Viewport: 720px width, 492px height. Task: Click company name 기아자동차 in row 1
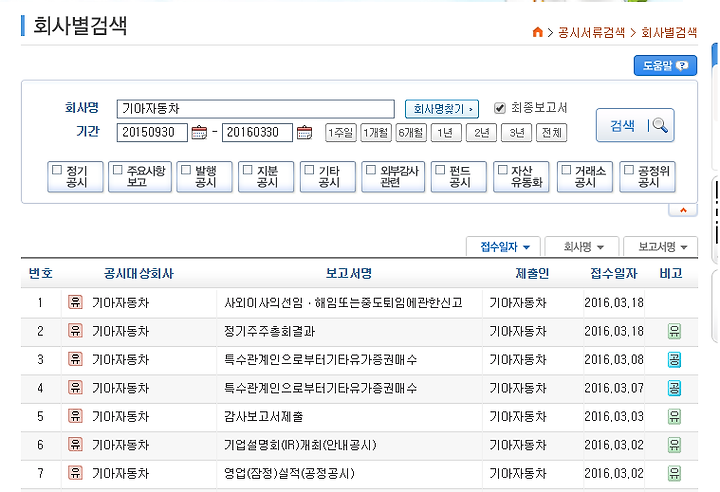coord(121,303)
